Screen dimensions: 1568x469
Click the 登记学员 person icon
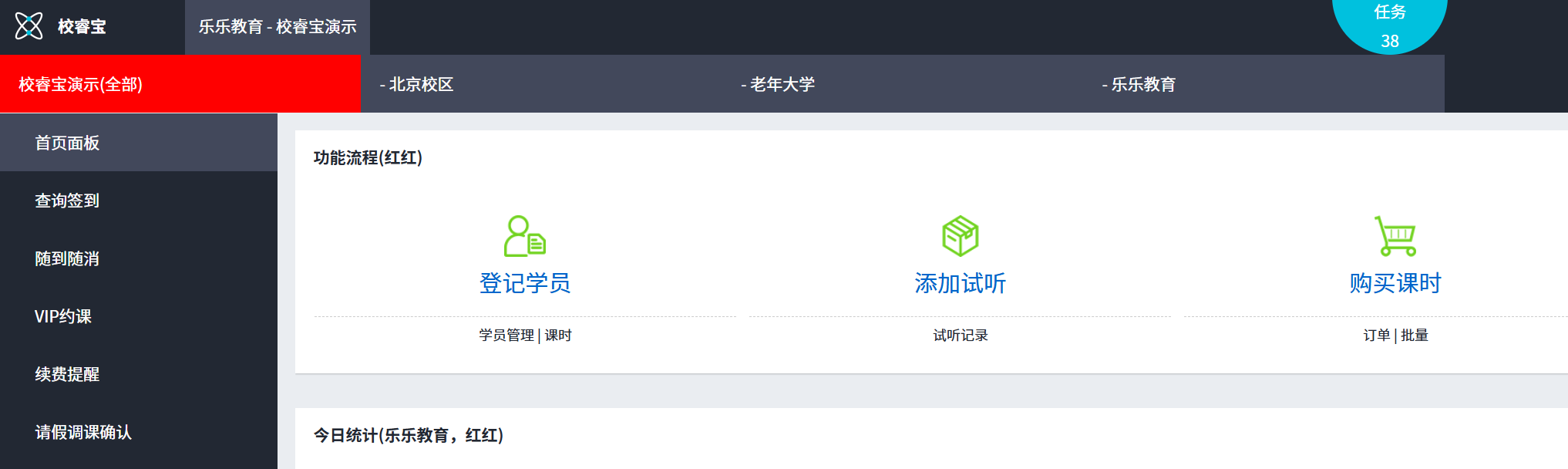524,236
